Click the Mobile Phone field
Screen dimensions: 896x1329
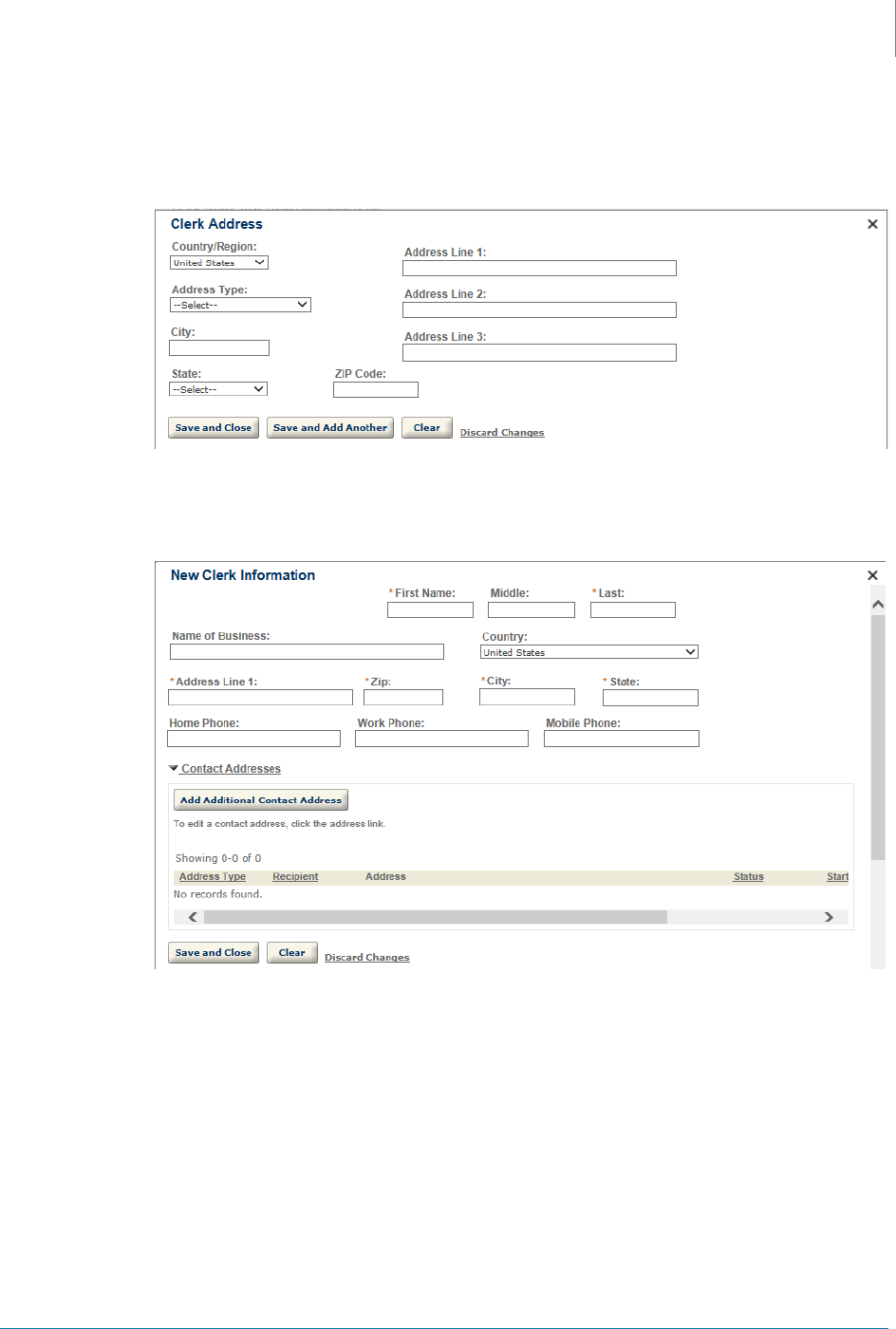[x=622, y=739]
